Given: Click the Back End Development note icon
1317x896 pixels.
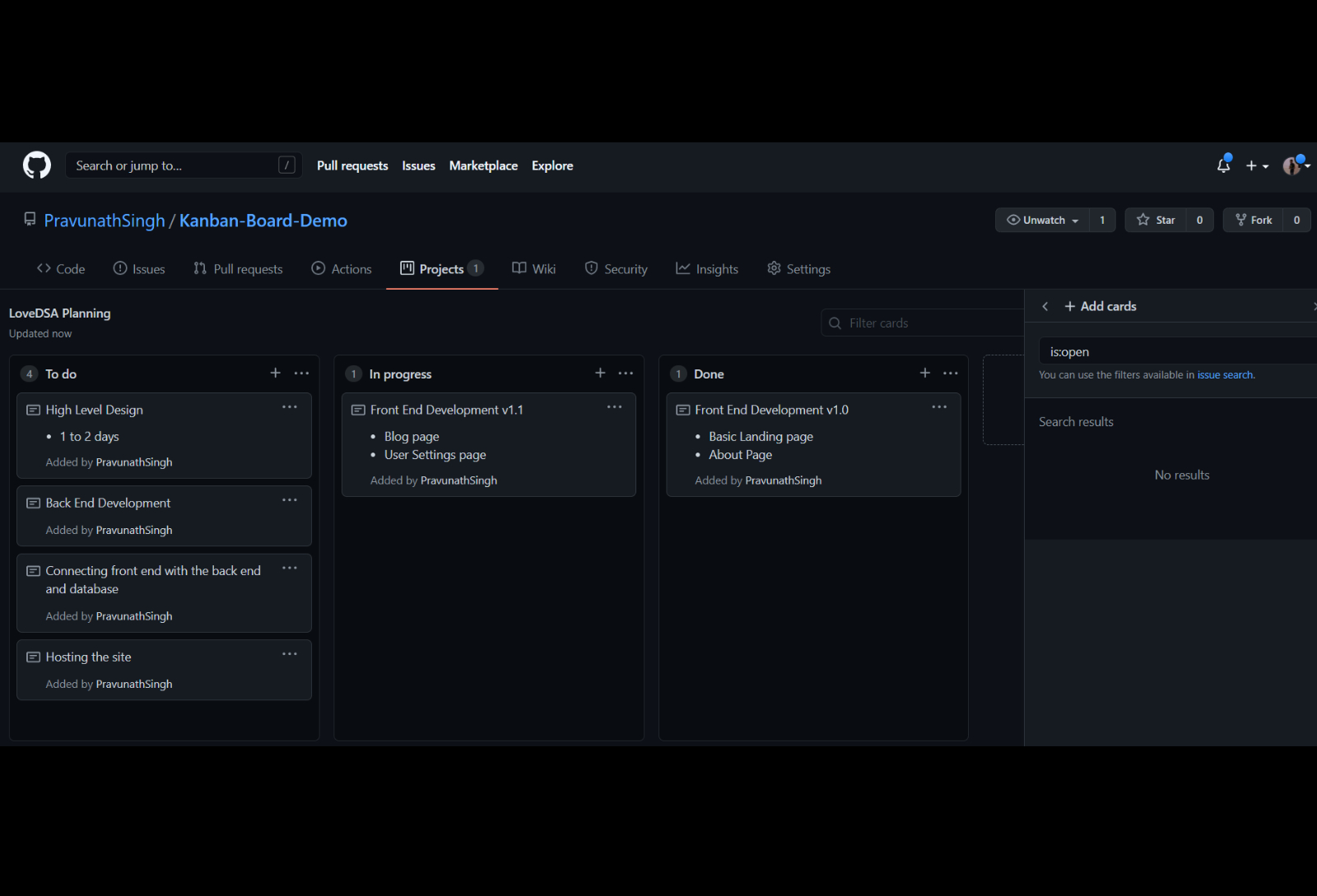Looking at the screenshot, I should click(x=33, y=503).
